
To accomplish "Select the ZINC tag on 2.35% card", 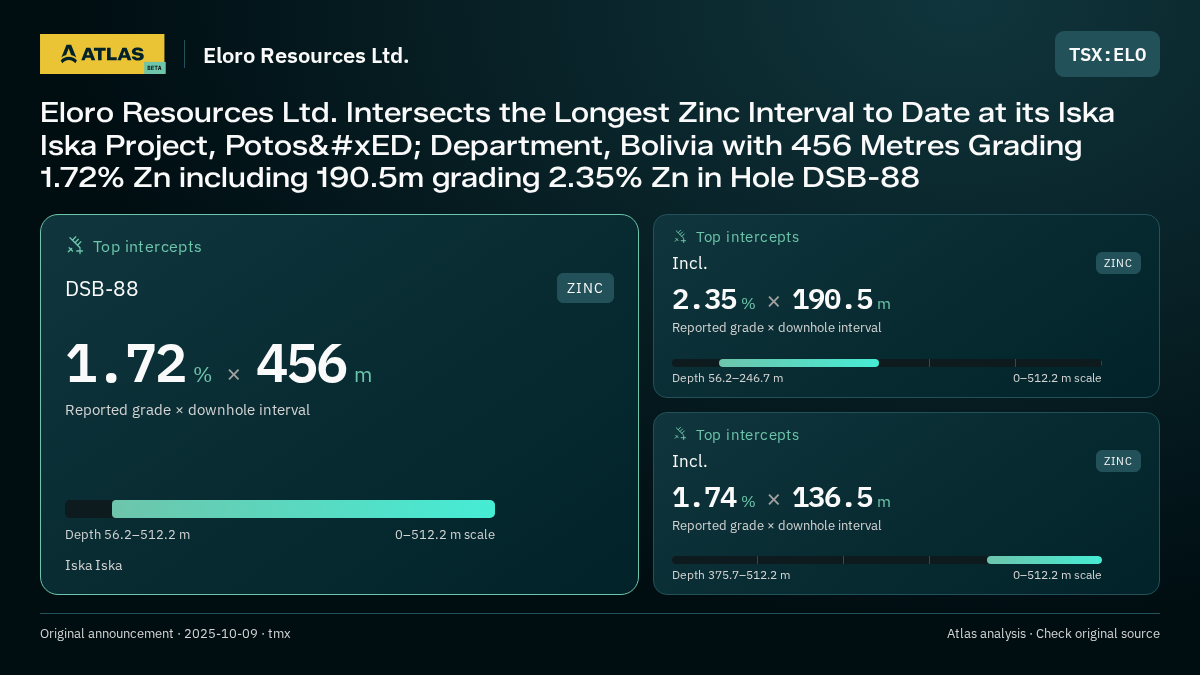I will 1118,263.
